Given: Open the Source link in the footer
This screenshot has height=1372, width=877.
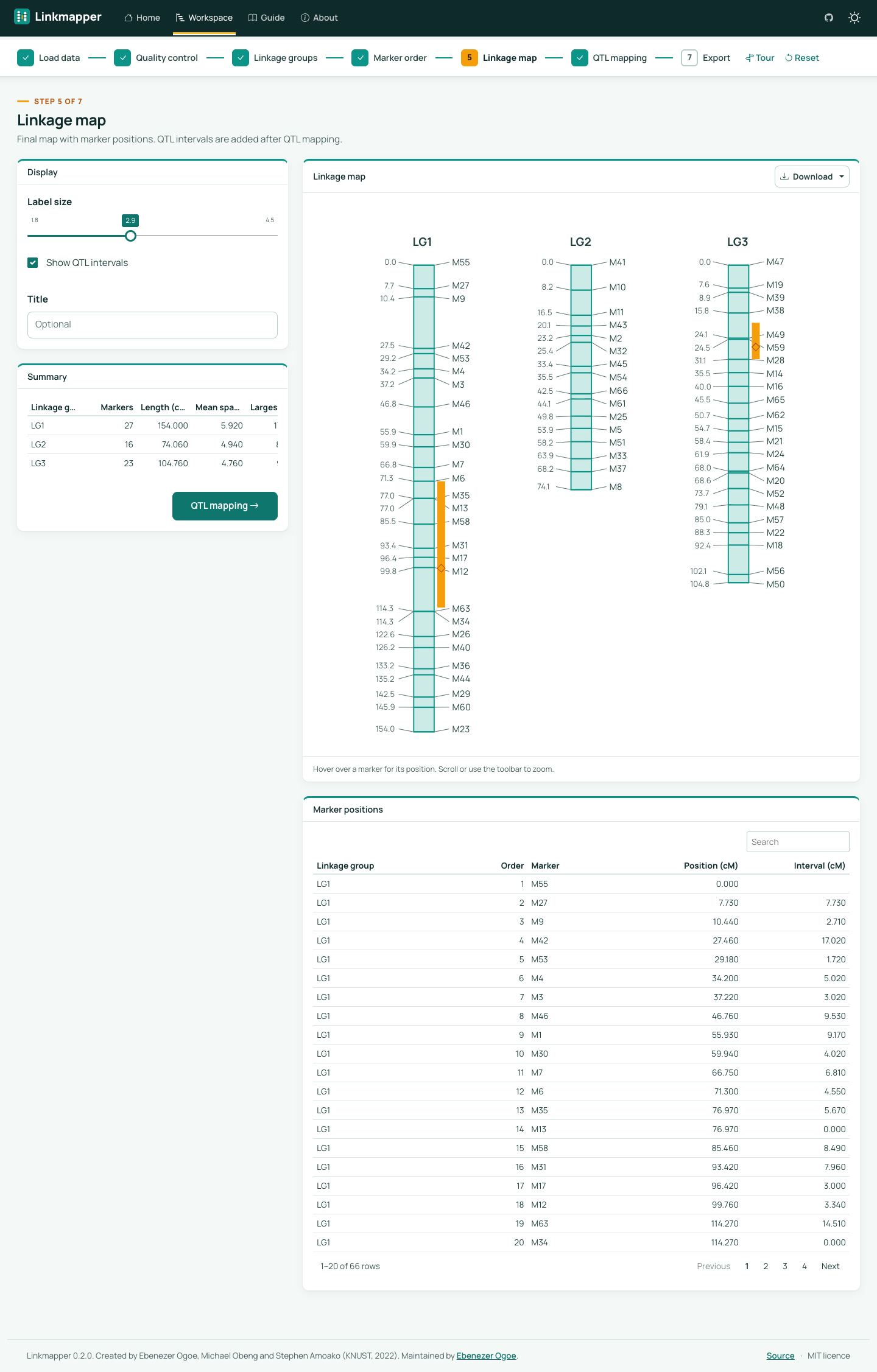Looking at the screenshot, I should pyautogui.click(x=781, y=1356).
